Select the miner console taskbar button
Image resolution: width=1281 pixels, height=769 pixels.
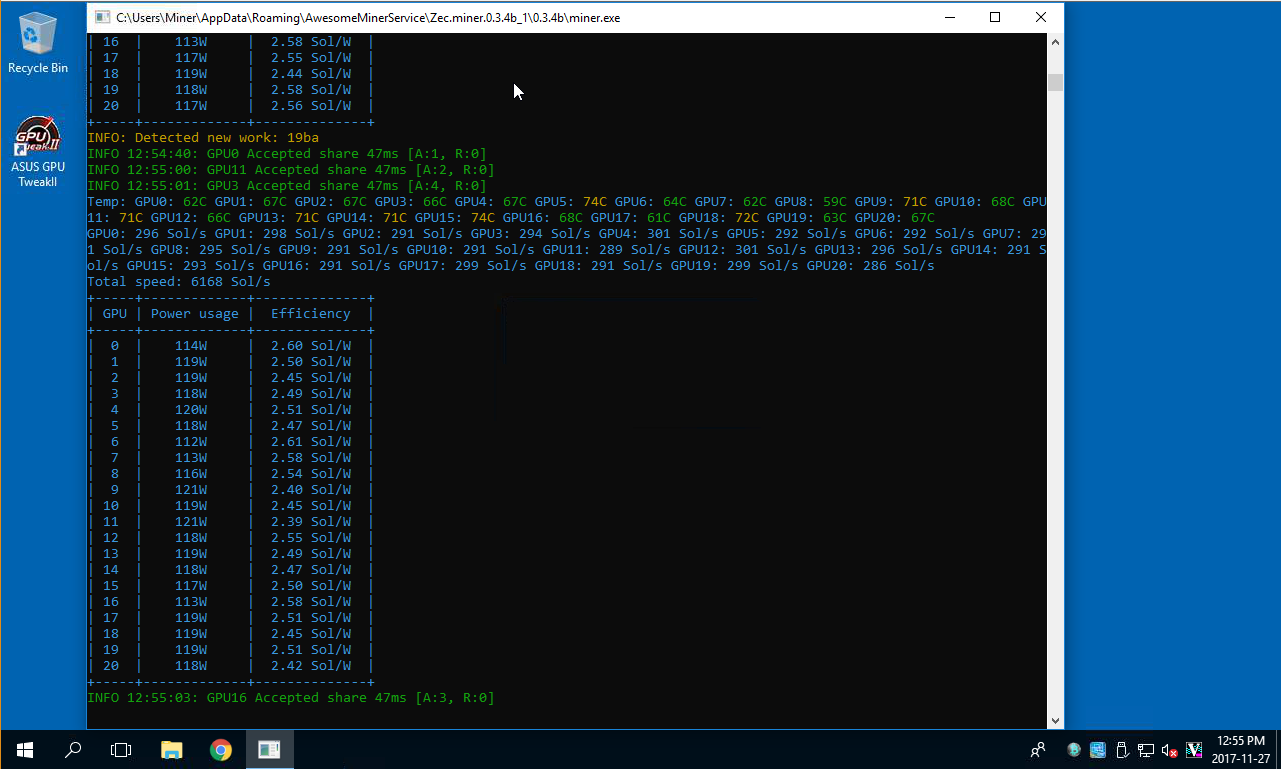(269, 749)
